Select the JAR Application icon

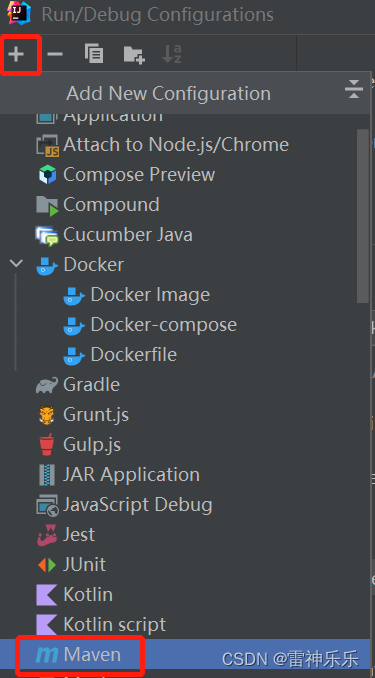[x=47, y=475]
